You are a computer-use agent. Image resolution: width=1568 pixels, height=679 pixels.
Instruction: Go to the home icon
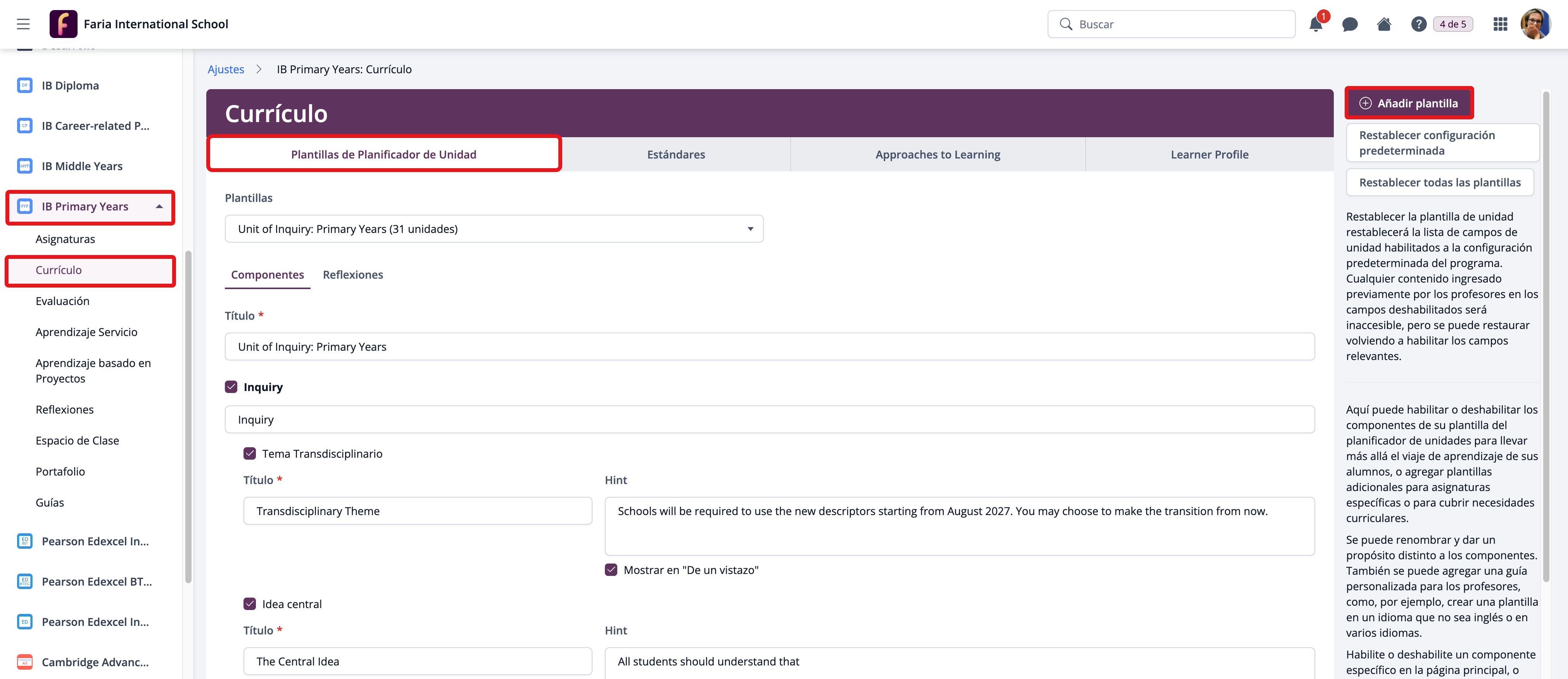(x=1383, y=24)
